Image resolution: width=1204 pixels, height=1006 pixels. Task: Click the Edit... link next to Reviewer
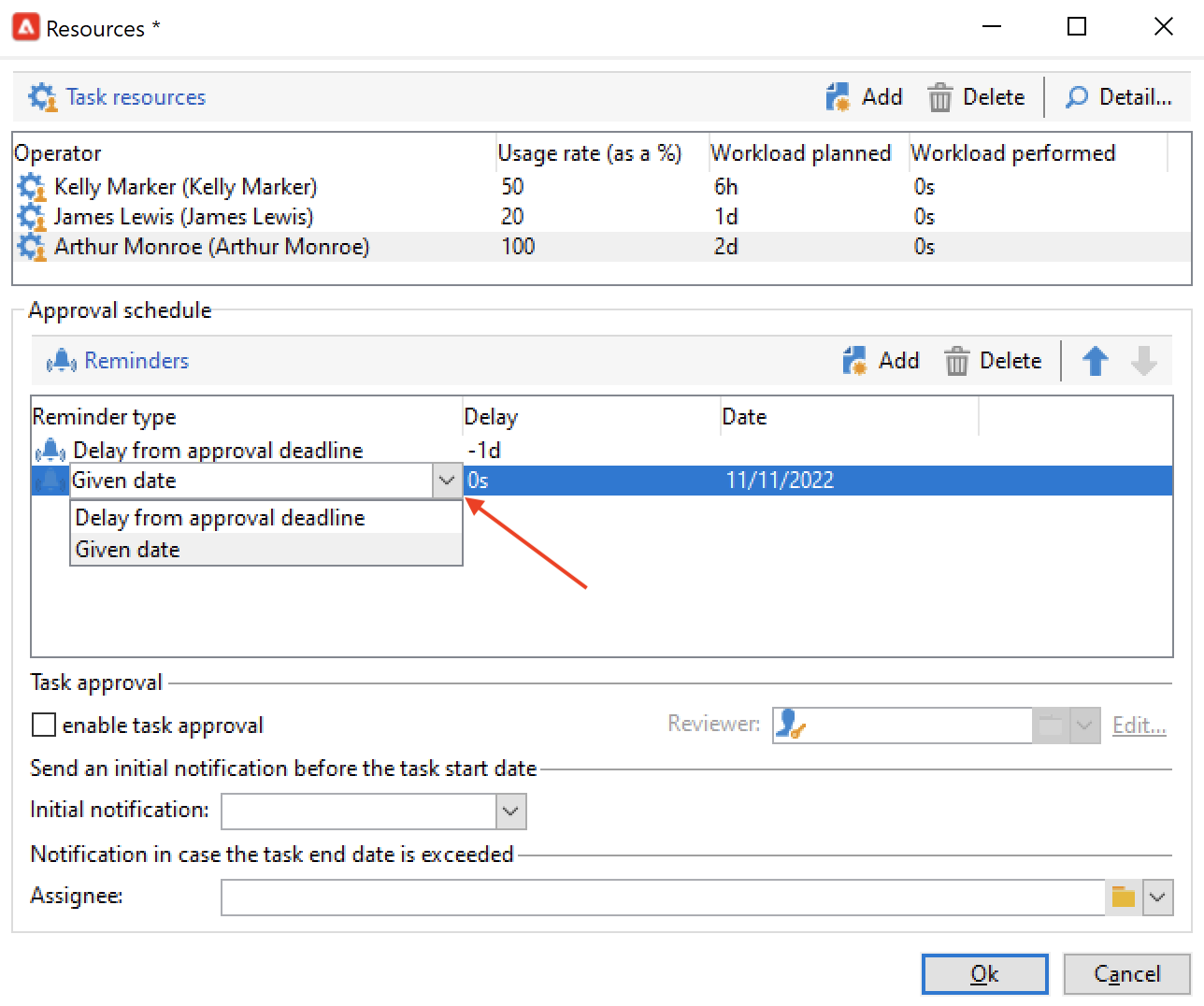tap(1139, 725)
